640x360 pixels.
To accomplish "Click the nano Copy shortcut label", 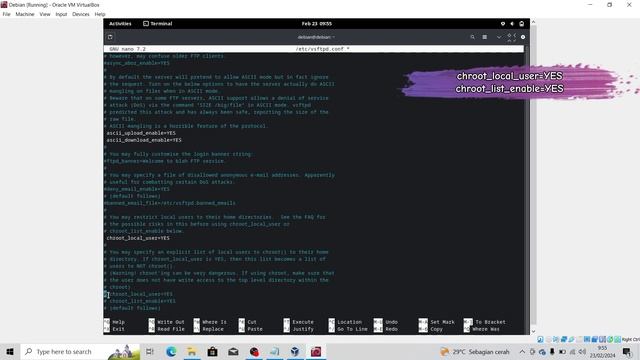I will (x=436, y=329).
